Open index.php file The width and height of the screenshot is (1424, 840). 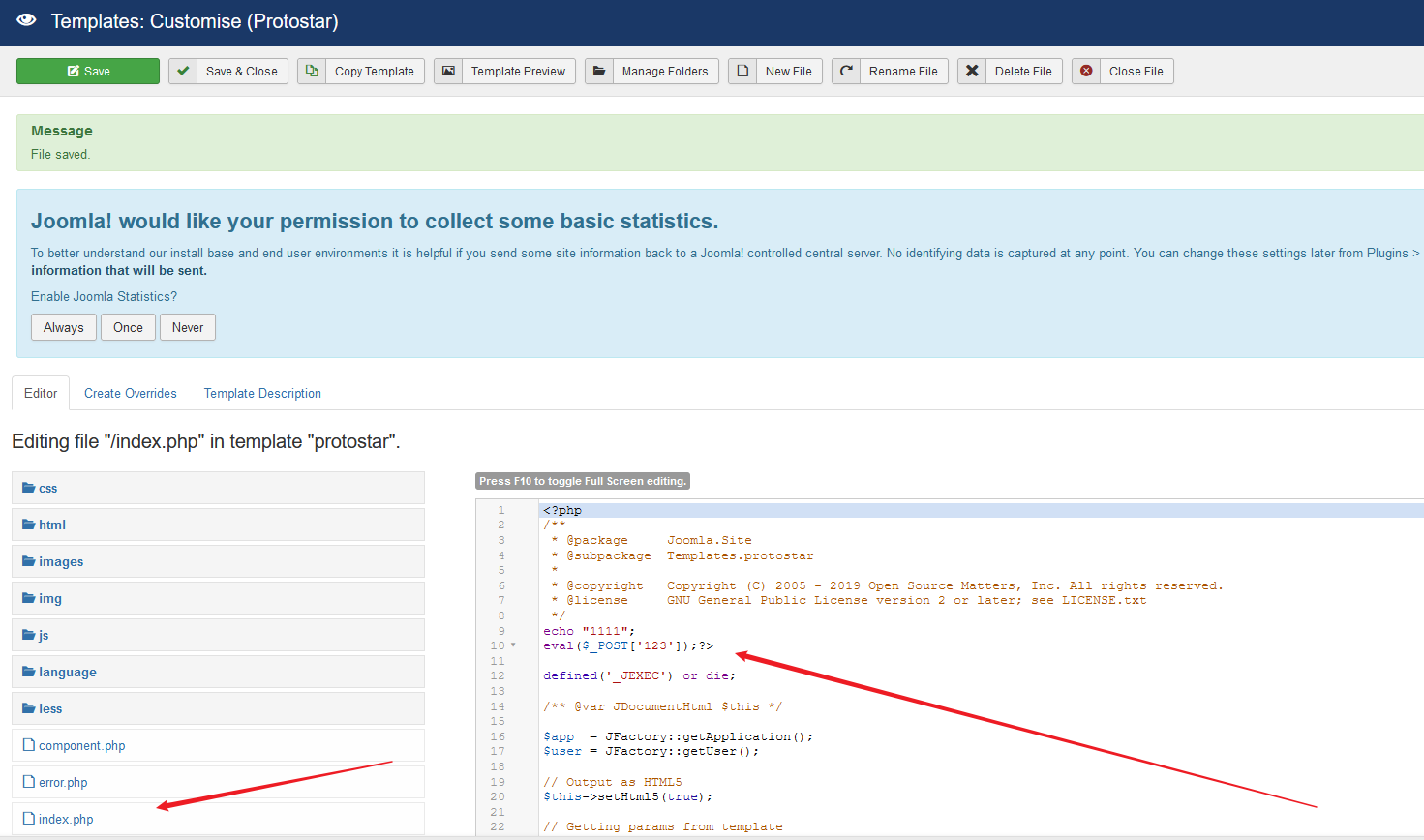point(218,819)
